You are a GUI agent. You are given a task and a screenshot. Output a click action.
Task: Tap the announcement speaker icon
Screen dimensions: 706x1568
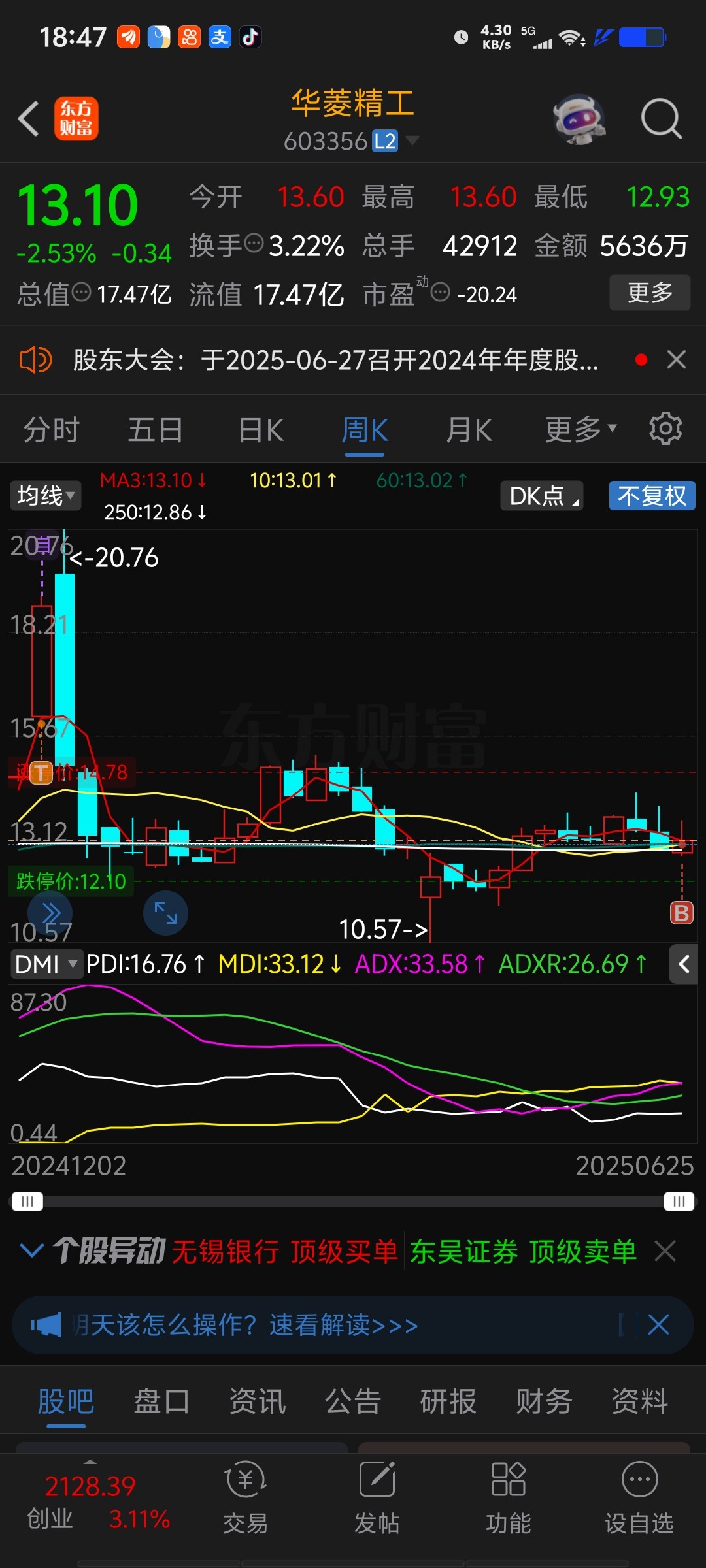pos(35,360)
